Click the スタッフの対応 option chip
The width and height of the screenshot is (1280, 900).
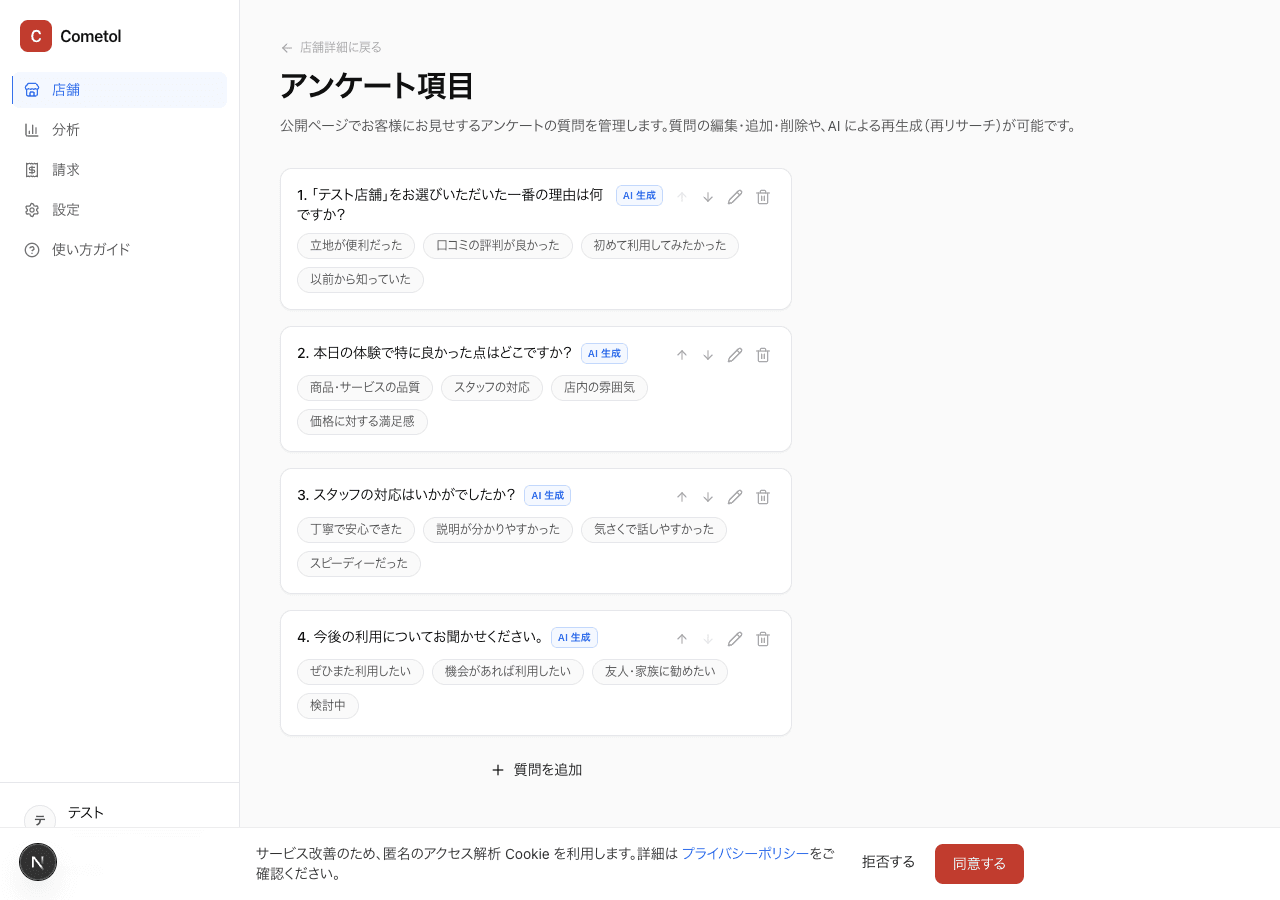pyautogui.click(x=492, y=388)
